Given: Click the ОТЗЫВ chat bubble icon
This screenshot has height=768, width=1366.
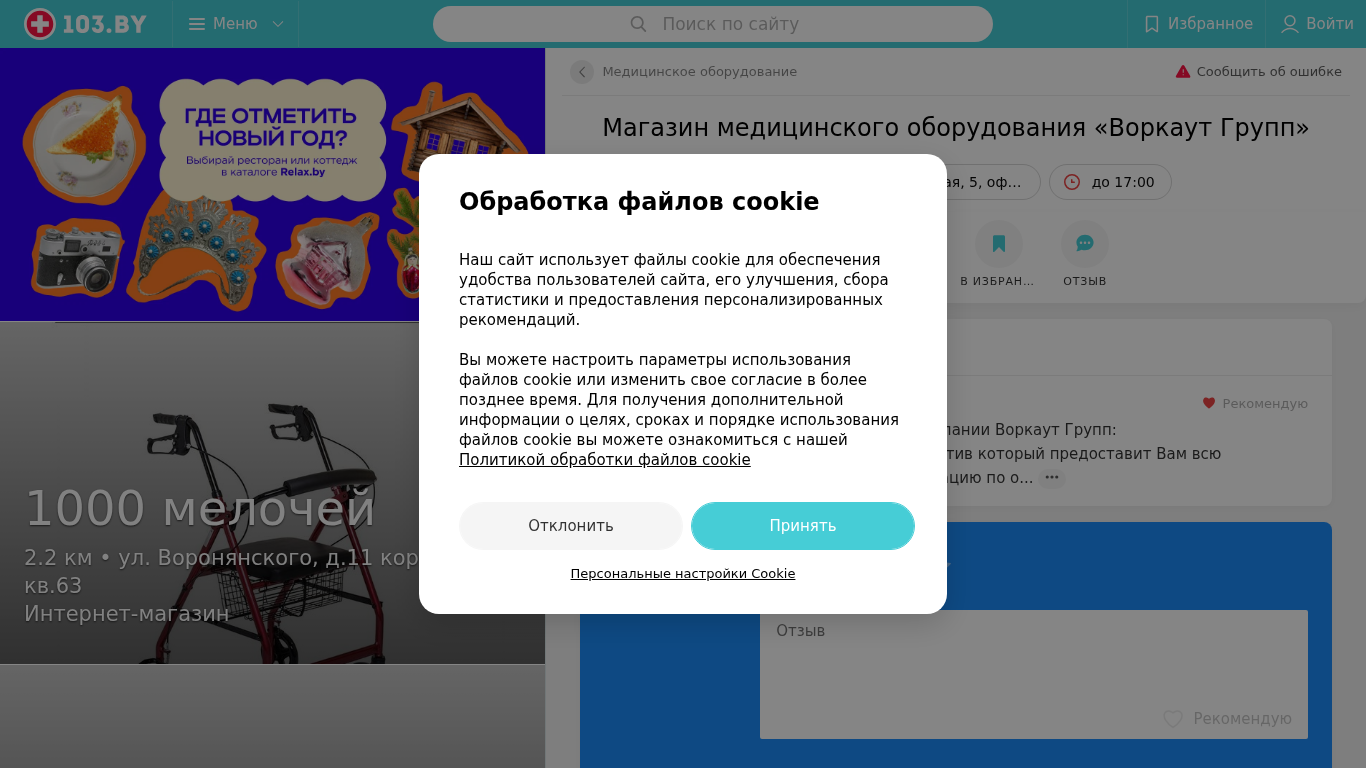Looking at the screenshot, I should [1085, 244].
